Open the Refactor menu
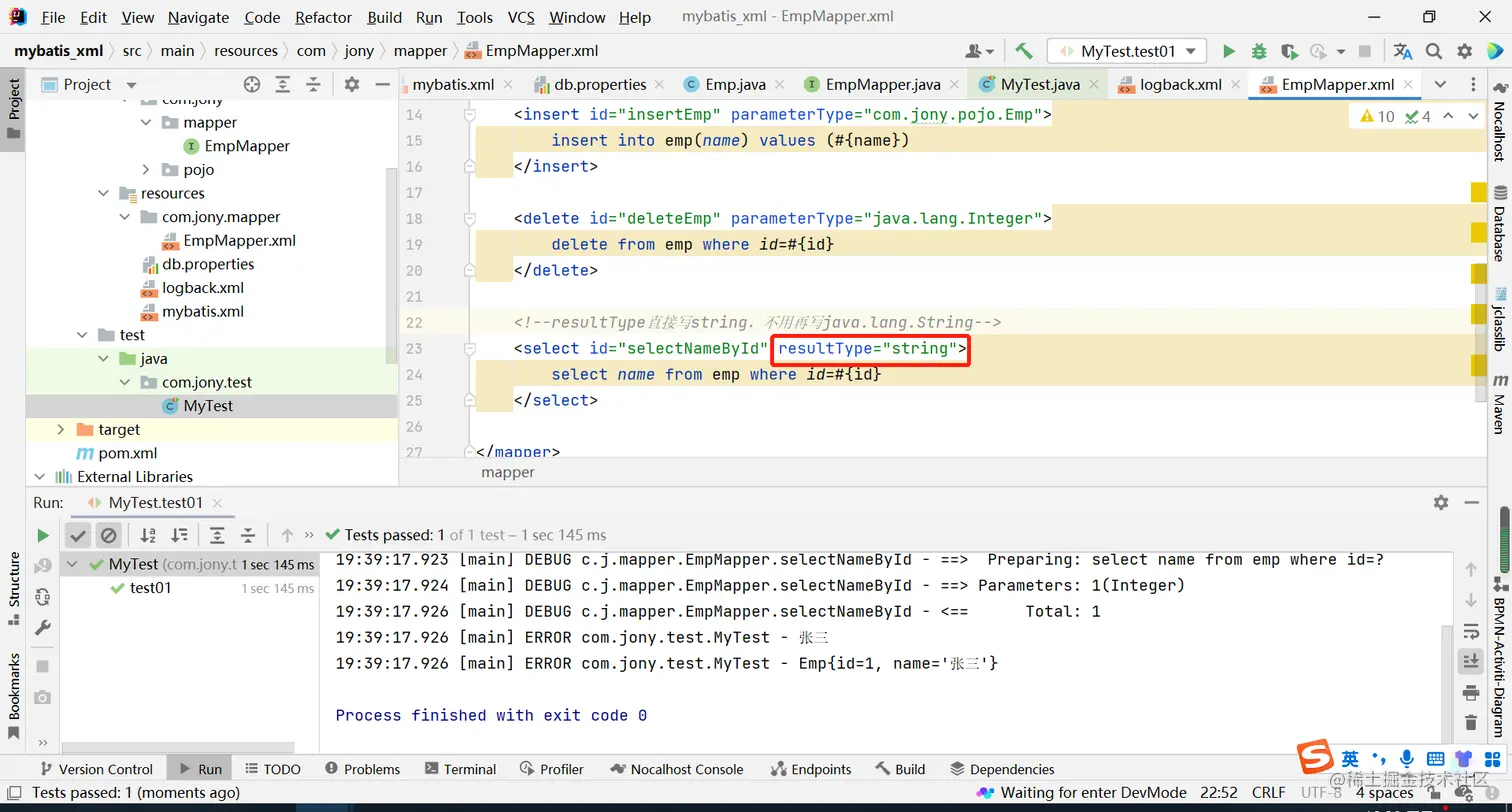The image size is (1512, 812). [x=323, y=17]
